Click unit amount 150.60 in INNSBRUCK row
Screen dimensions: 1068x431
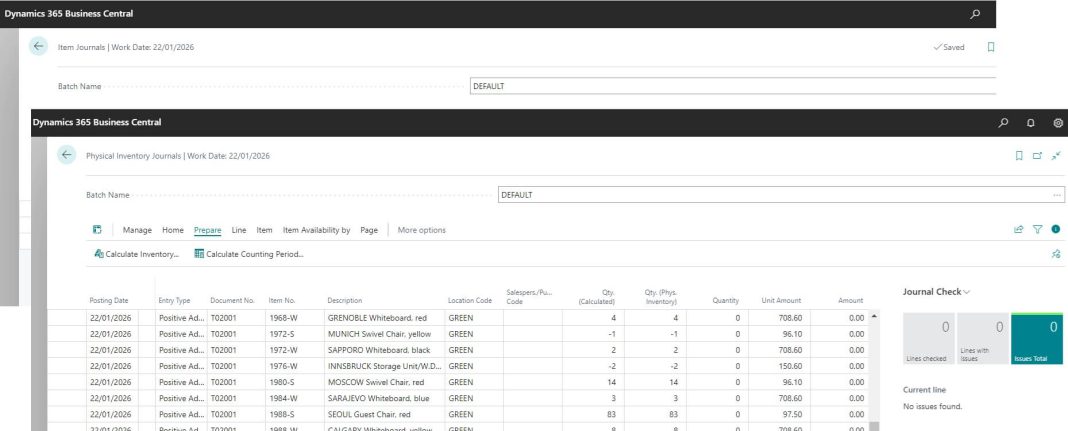click(779, 366)
